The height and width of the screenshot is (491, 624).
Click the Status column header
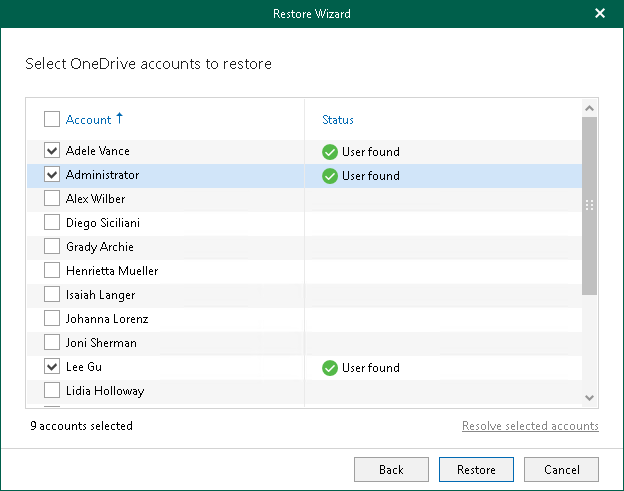point(338,120)
